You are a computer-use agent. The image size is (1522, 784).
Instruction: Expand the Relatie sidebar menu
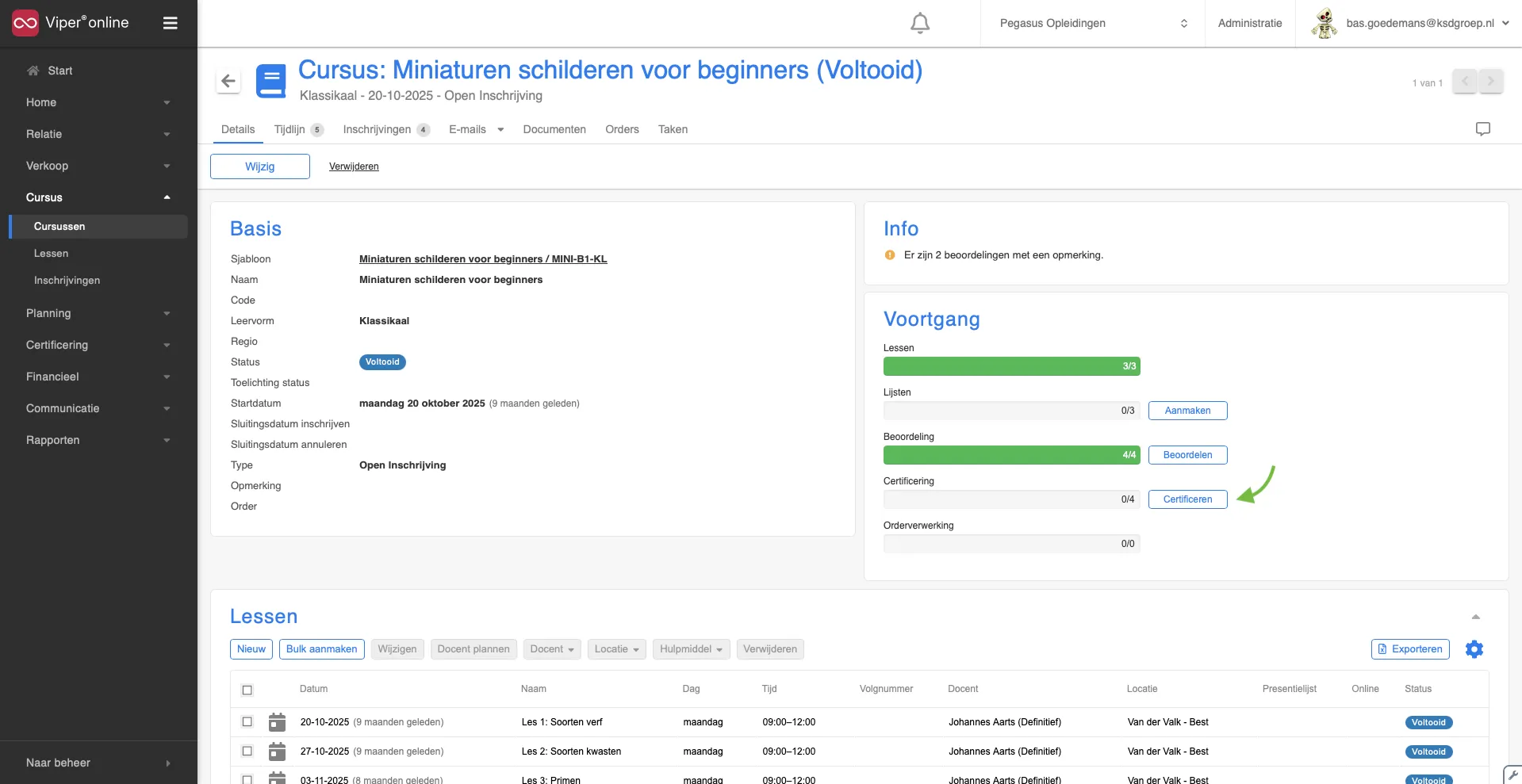98,134
